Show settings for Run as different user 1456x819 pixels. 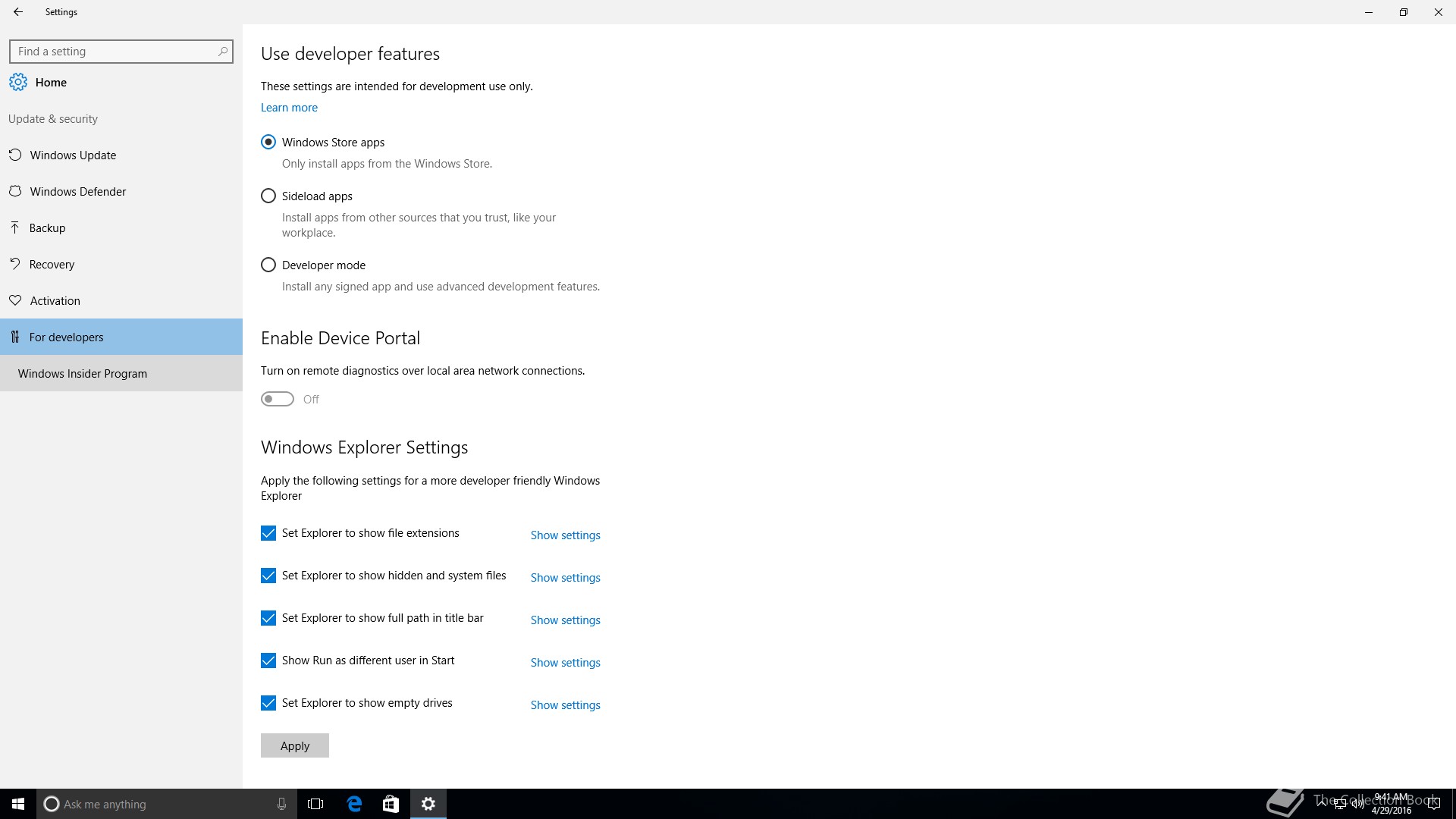(565, 663)
